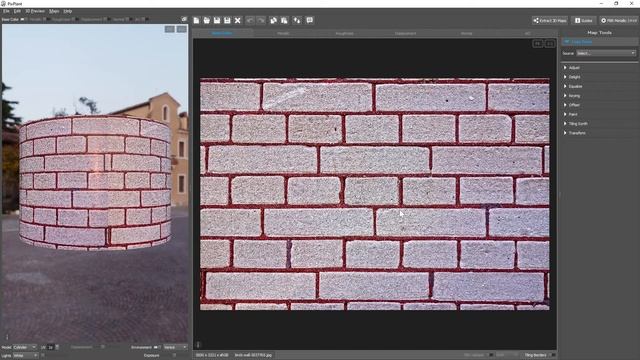Image resolution: width=640 pixels, height=360 pixels.
Task: Adjust the Displacement slider under 3D preview
Action: (102, 347)
